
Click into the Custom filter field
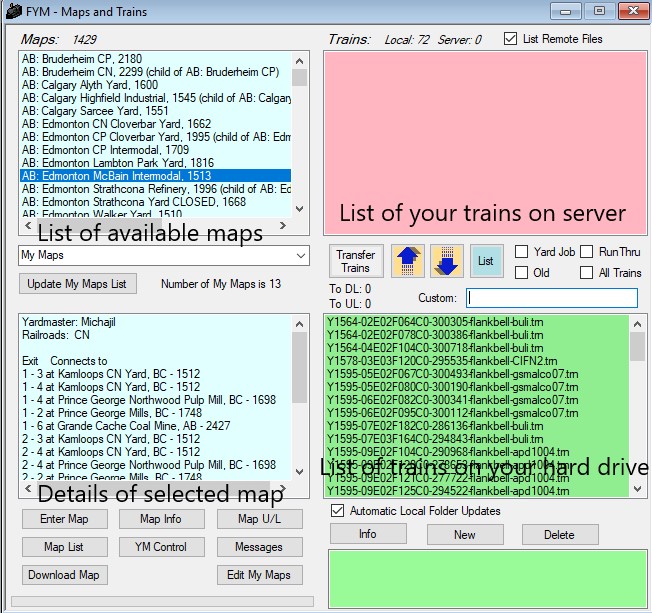pos(552,298)
